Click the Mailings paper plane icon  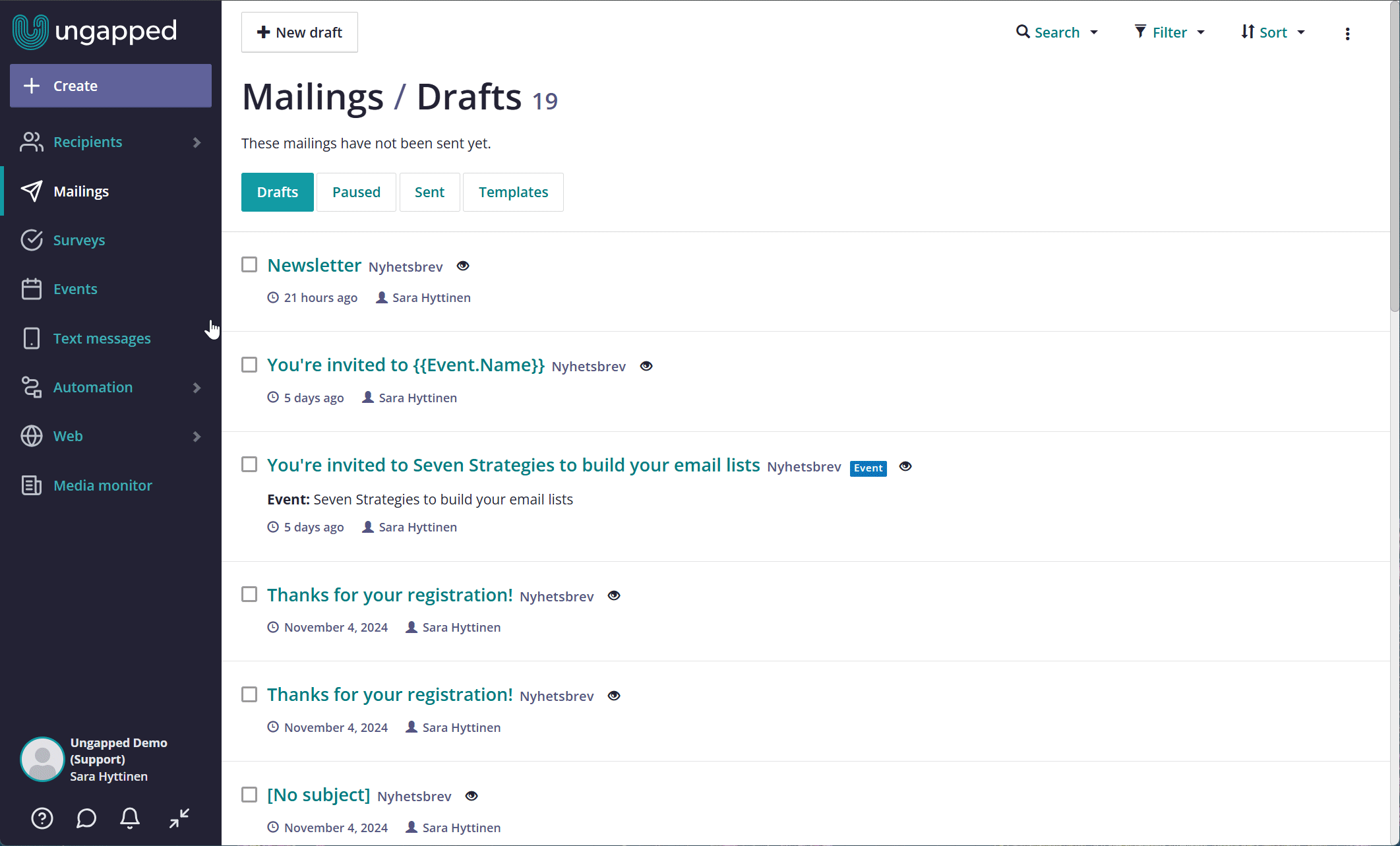tap(32, 191)
